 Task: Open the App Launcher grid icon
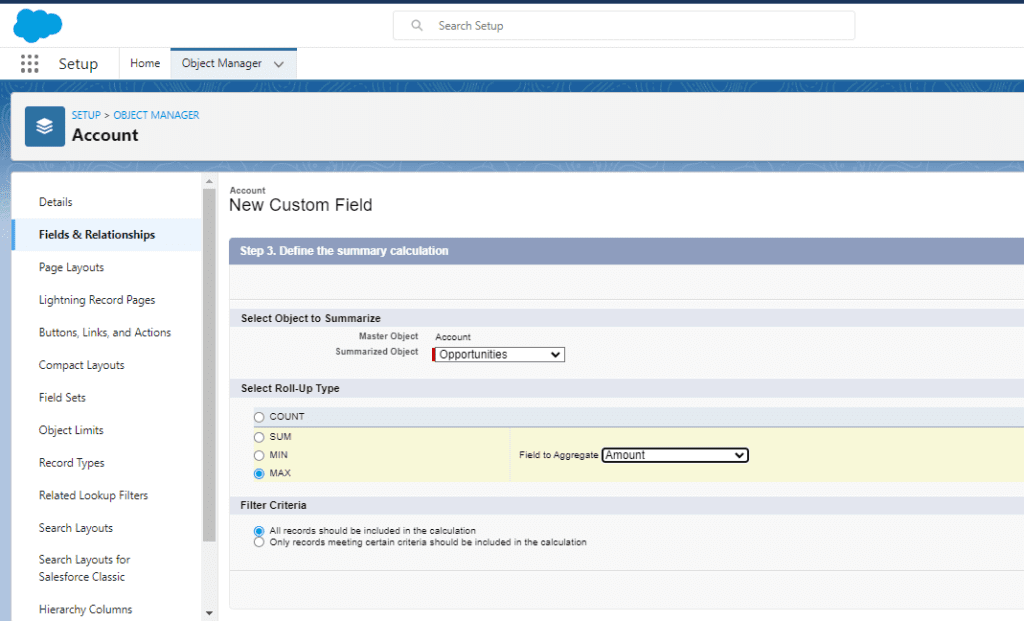pyautogui.click(x=29, y=63)
